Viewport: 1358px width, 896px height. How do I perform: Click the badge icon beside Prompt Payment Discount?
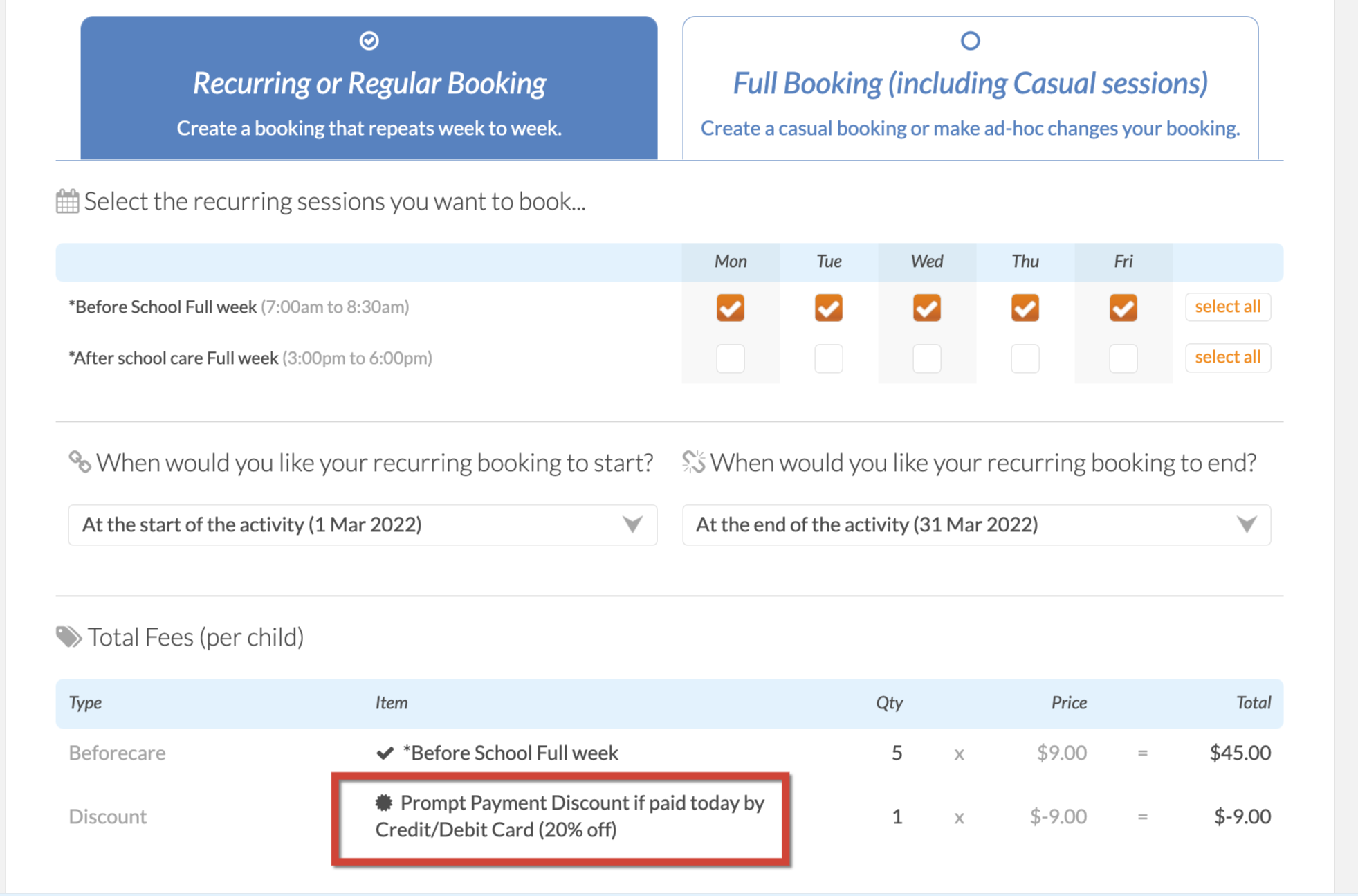point(384,803)
